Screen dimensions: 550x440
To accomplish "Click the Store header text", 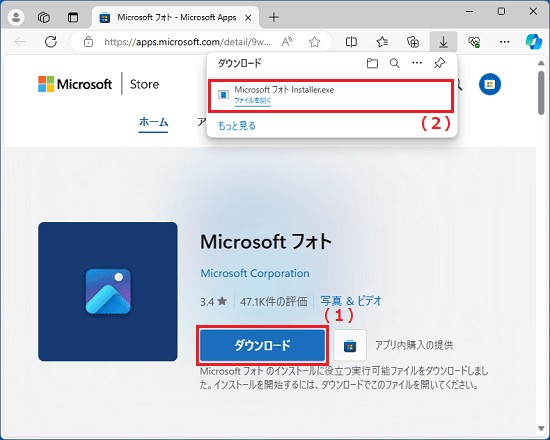I will (145, 84).
